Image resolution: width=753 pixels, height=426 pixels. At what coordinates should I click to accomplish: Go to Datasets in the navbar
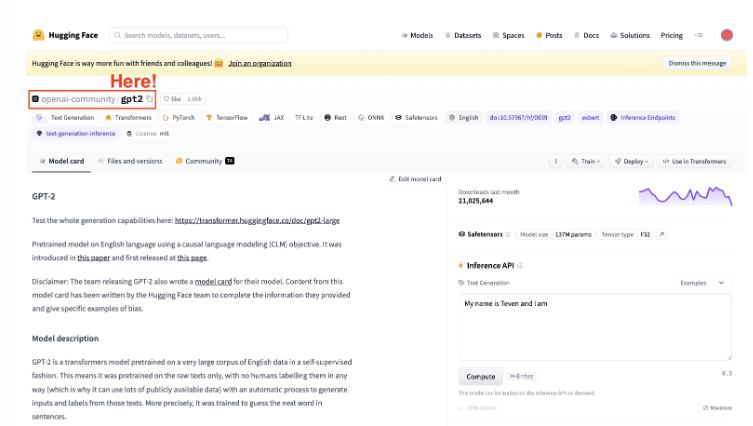pyautogui.click(x=463, y=35)
